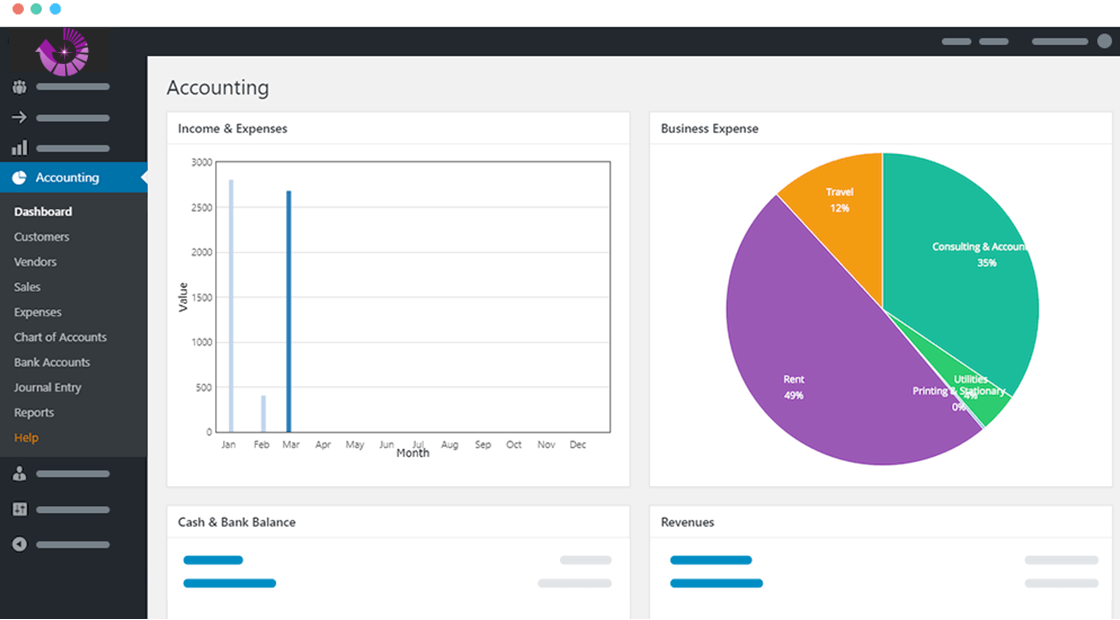The height and width of the screenshot is (620, 1120).
Task: Switch to the Dashboard view
Action: pyautogui.click(x=42, y=211)
